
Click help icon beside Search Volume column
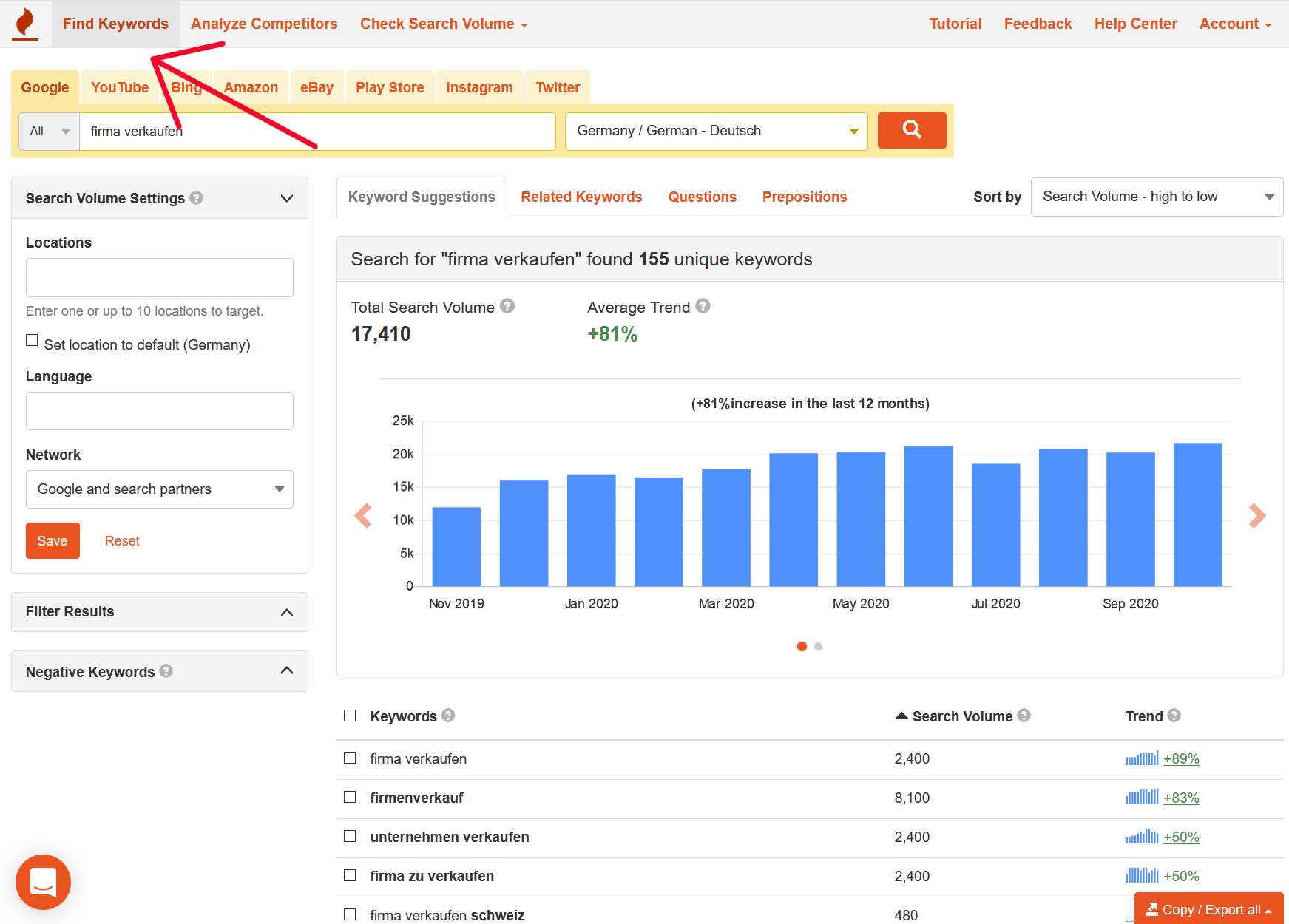click(1024, 715)
